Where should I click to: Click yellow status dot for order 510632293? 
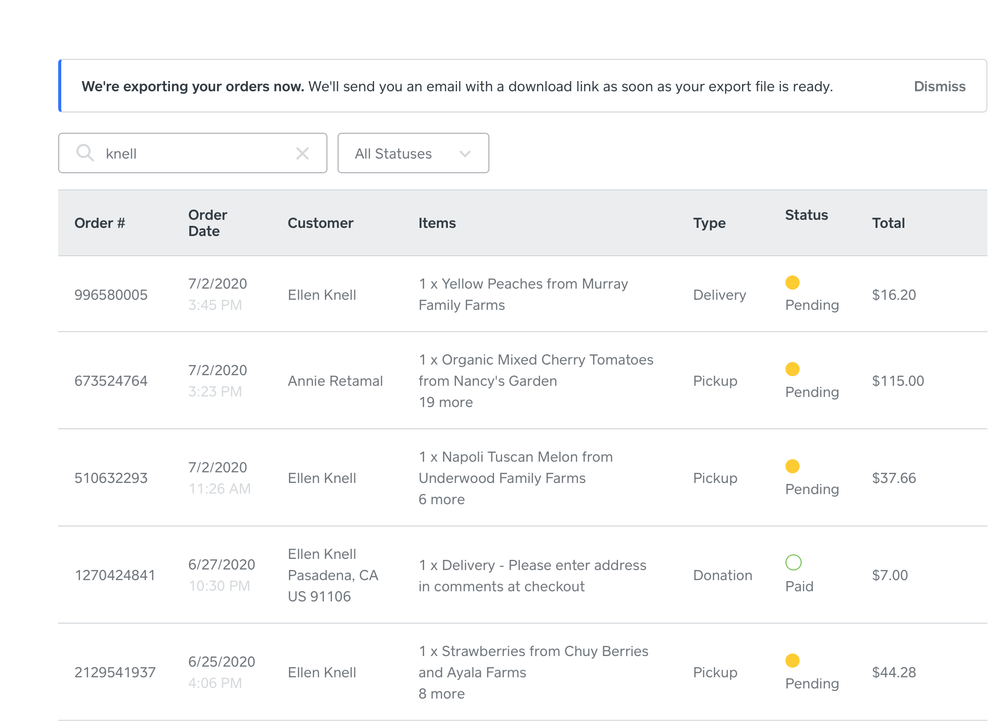792,466
